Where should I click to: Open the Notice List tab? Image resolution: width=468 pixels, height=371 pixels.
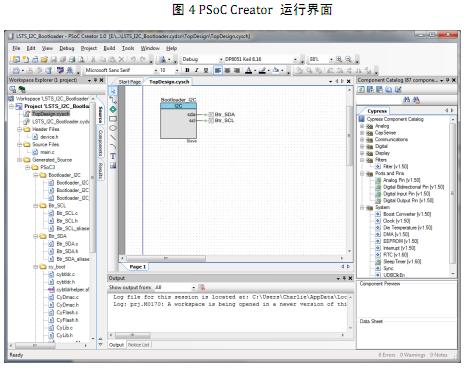pos(139,345)
